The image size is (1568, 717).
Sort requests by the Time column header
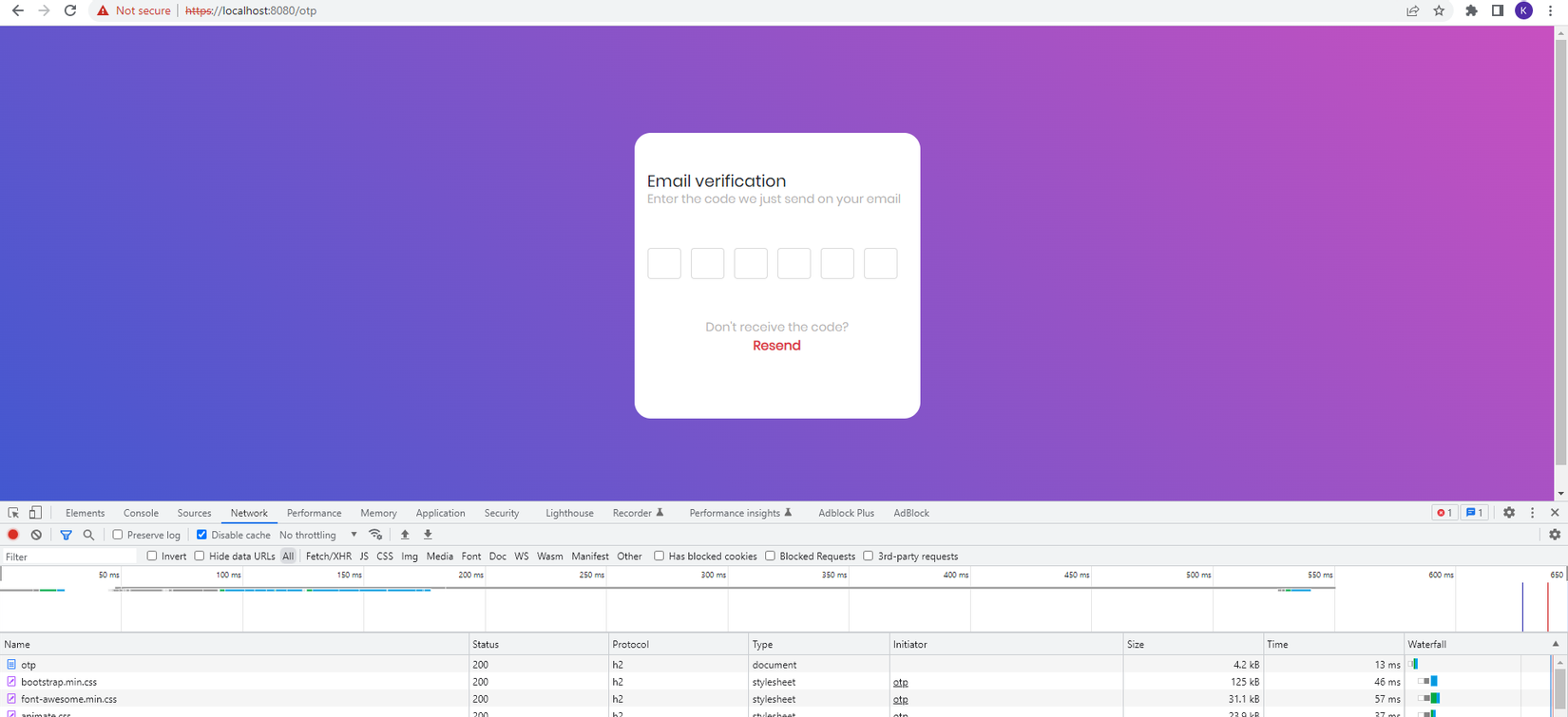click(1334, 644)
